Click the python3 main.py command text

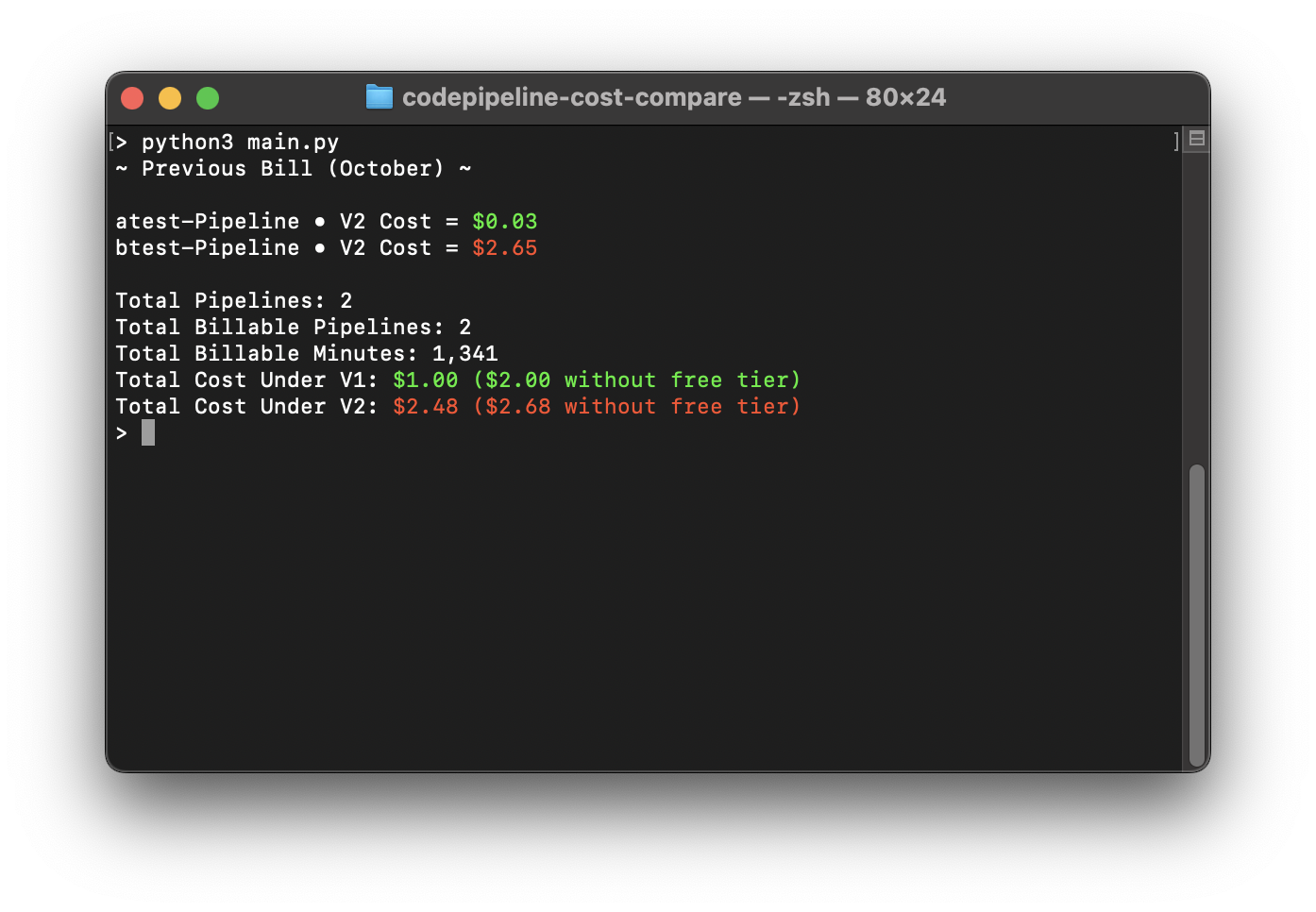click(240, 143)
